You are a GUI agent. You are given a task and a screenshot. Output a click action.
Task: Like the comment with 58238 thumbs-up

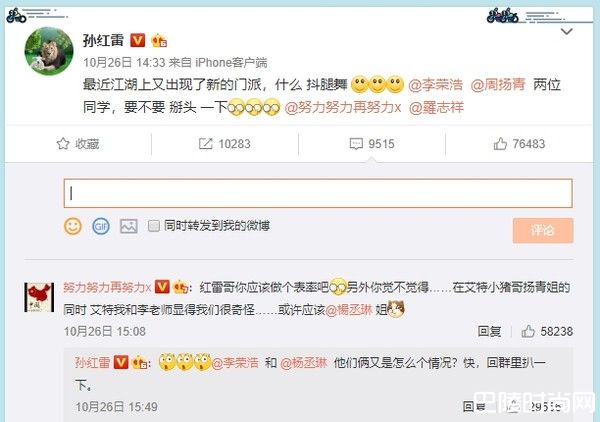click(x=528, y=331)
